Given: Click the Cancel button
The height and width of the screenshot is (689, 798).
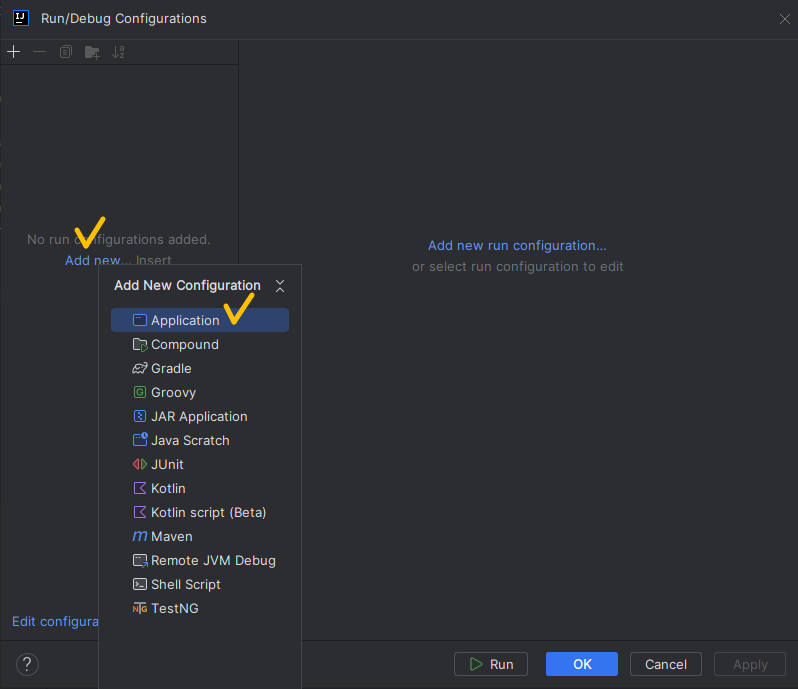Looking at the screenshot, I should pyautogui.click(x=666, y=664).
